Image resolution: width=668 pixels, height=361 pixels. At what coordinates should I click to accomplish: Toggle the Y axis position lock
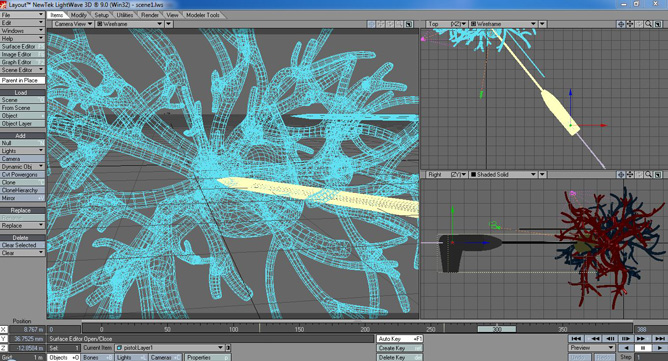[4, 339]
